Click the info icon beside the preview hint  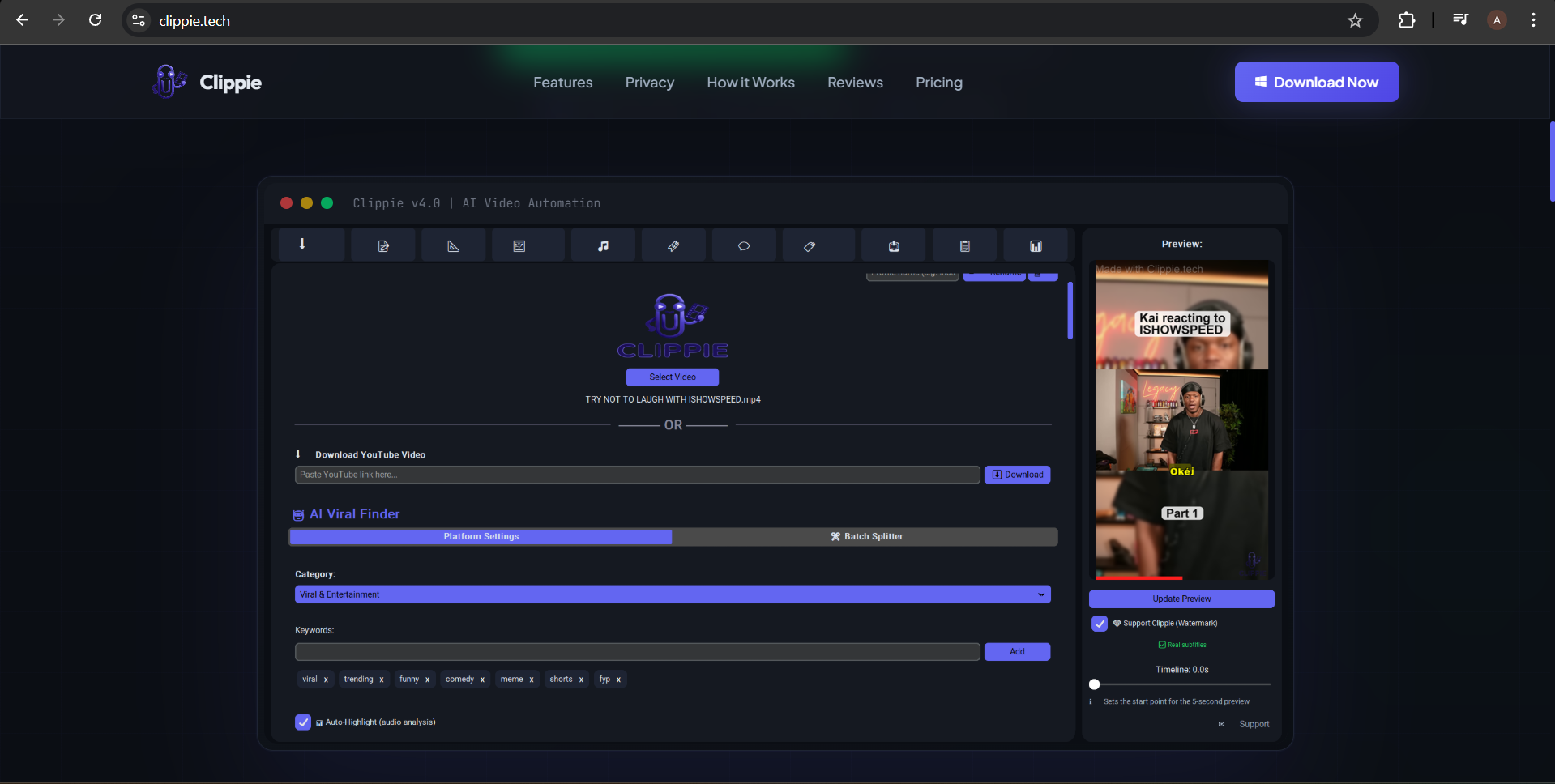pos(1091,701)
